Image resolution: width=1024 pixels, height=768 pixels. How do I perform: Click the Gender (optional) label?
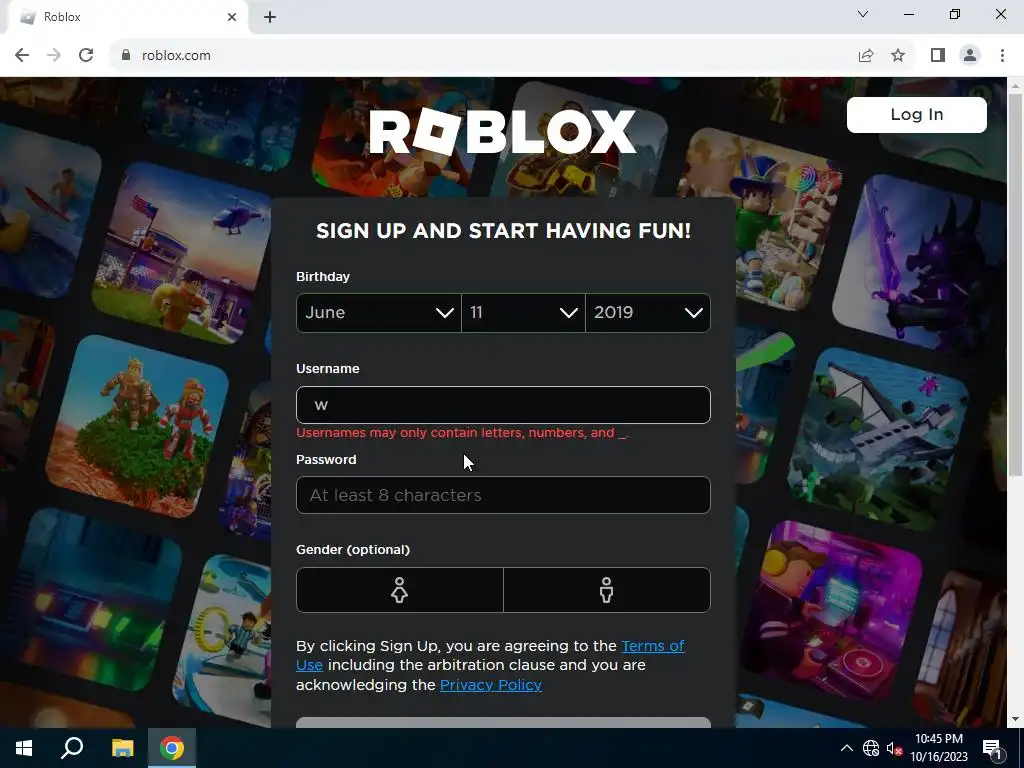coord(353,550)
